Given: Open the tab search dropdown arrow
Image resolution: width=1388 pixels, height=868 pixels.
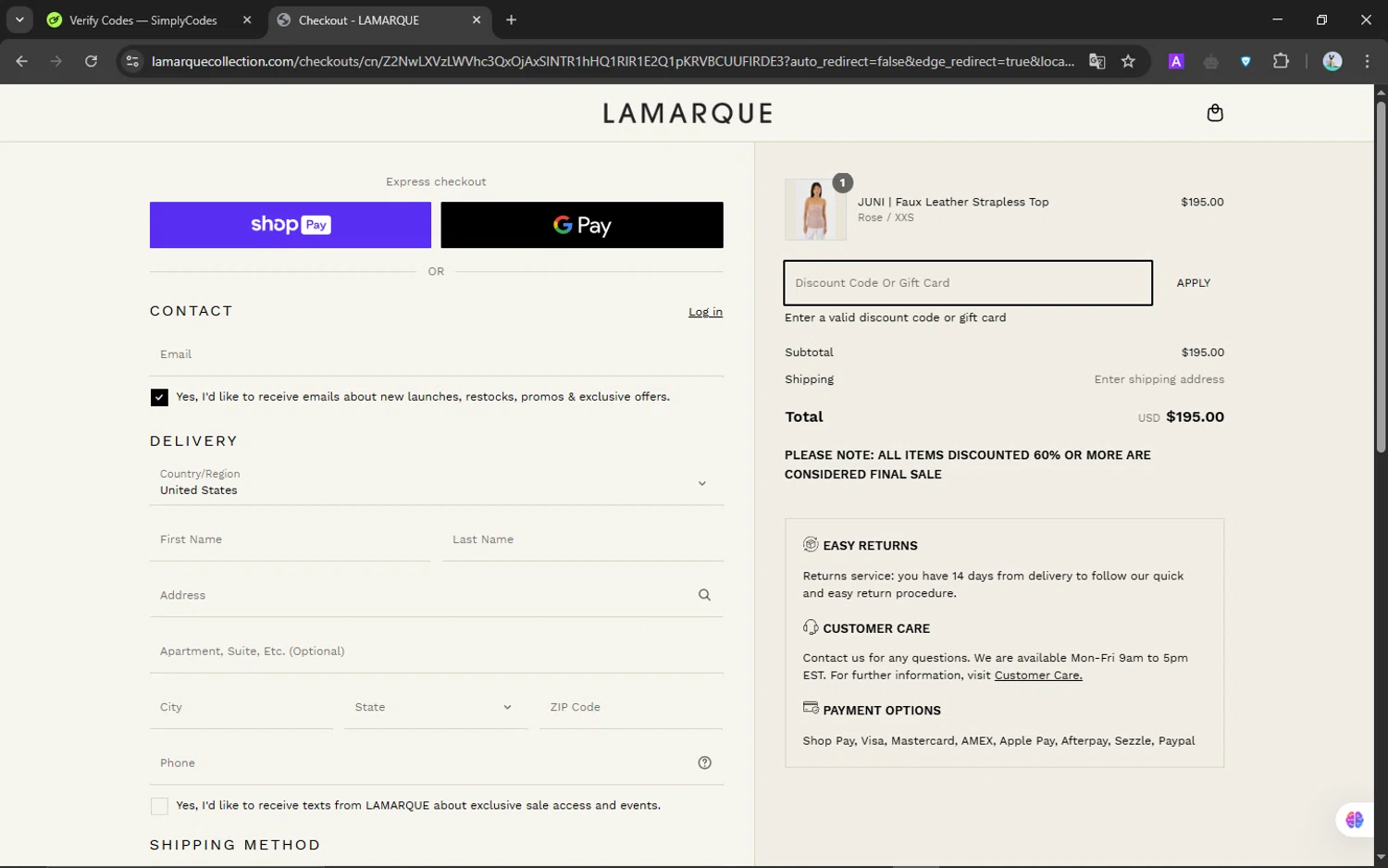Looking at the screenshot, I should click(19, 19).
